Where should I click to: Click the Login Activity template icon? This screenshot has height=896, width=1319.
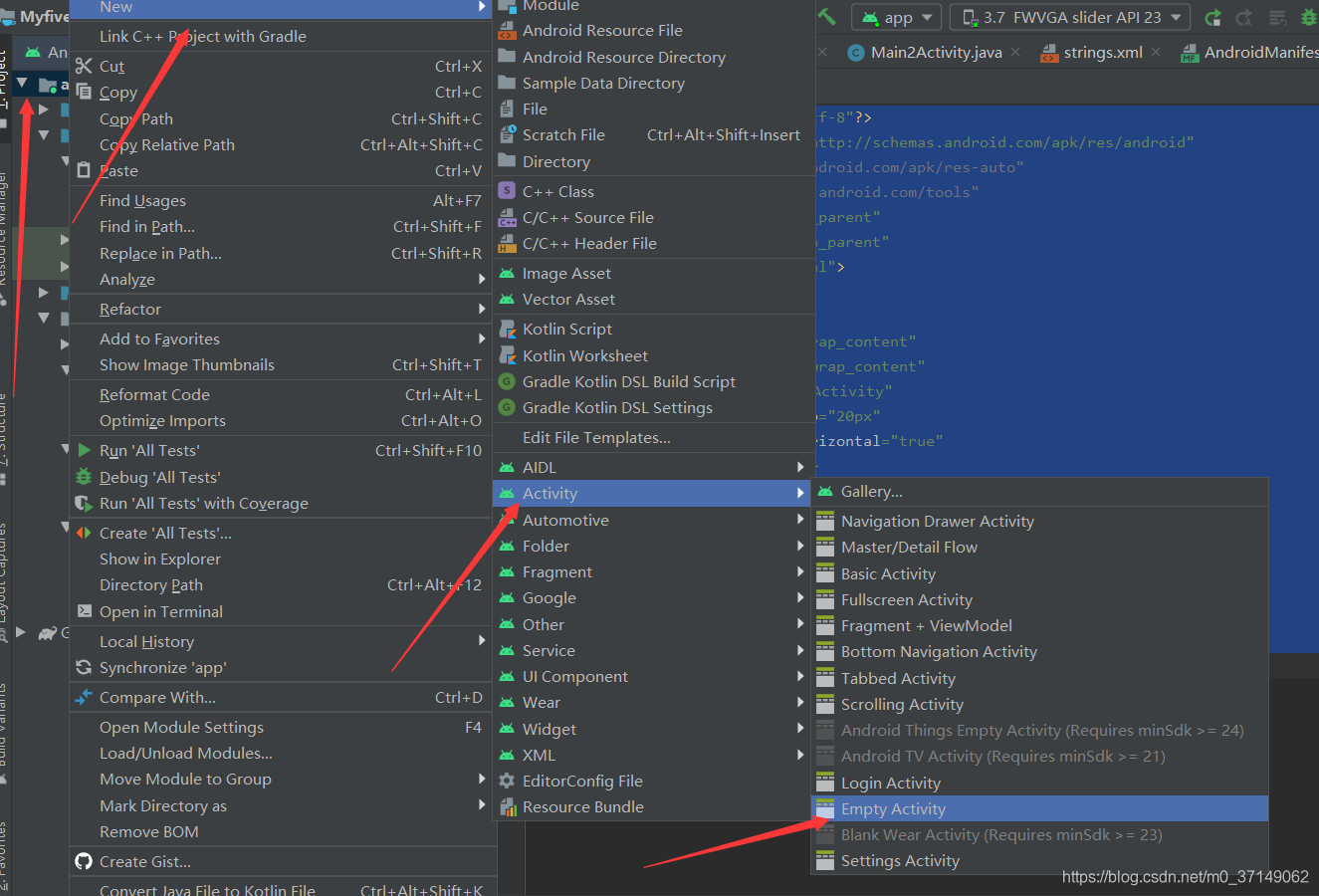pos(824,783)
